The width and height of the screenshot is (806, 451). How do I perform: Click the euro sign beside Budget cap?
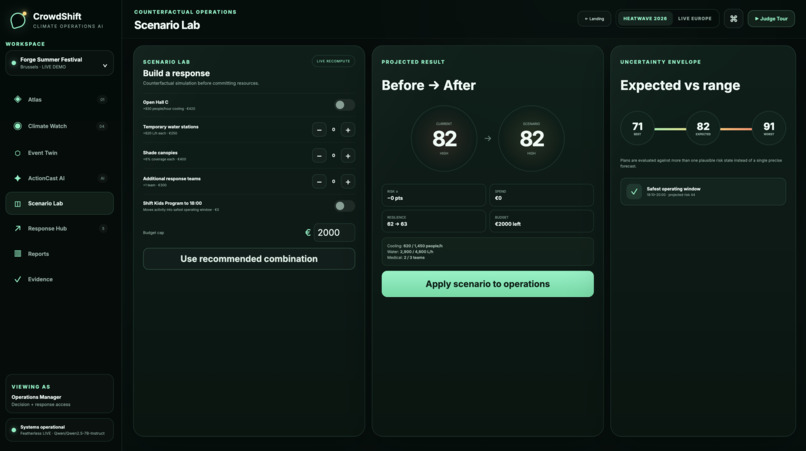coord(308,232)
